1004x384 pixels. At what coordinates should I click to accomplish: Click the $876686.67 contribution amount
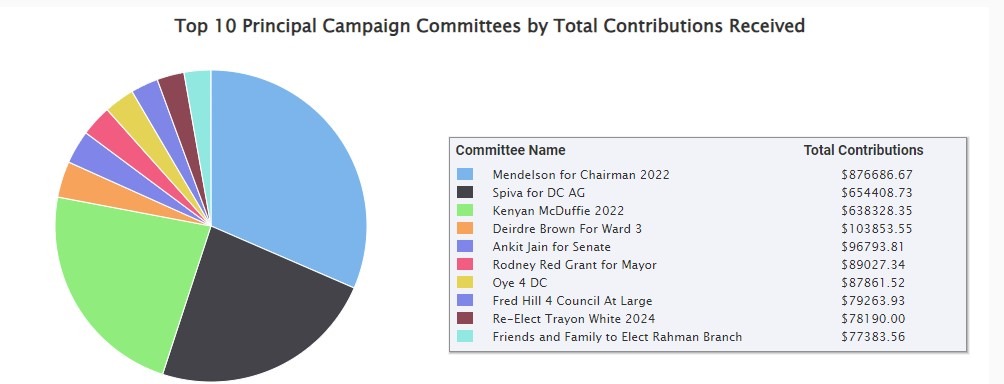877,174
